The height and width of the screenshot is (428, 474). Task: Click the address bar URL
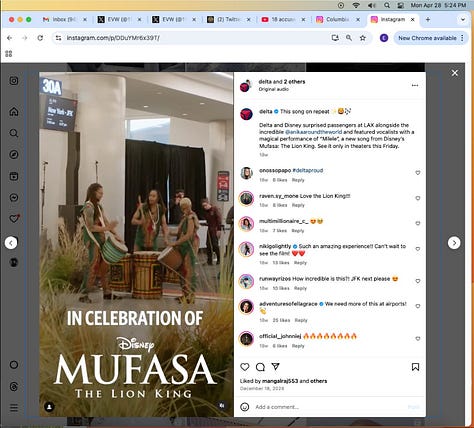(113, 38)
